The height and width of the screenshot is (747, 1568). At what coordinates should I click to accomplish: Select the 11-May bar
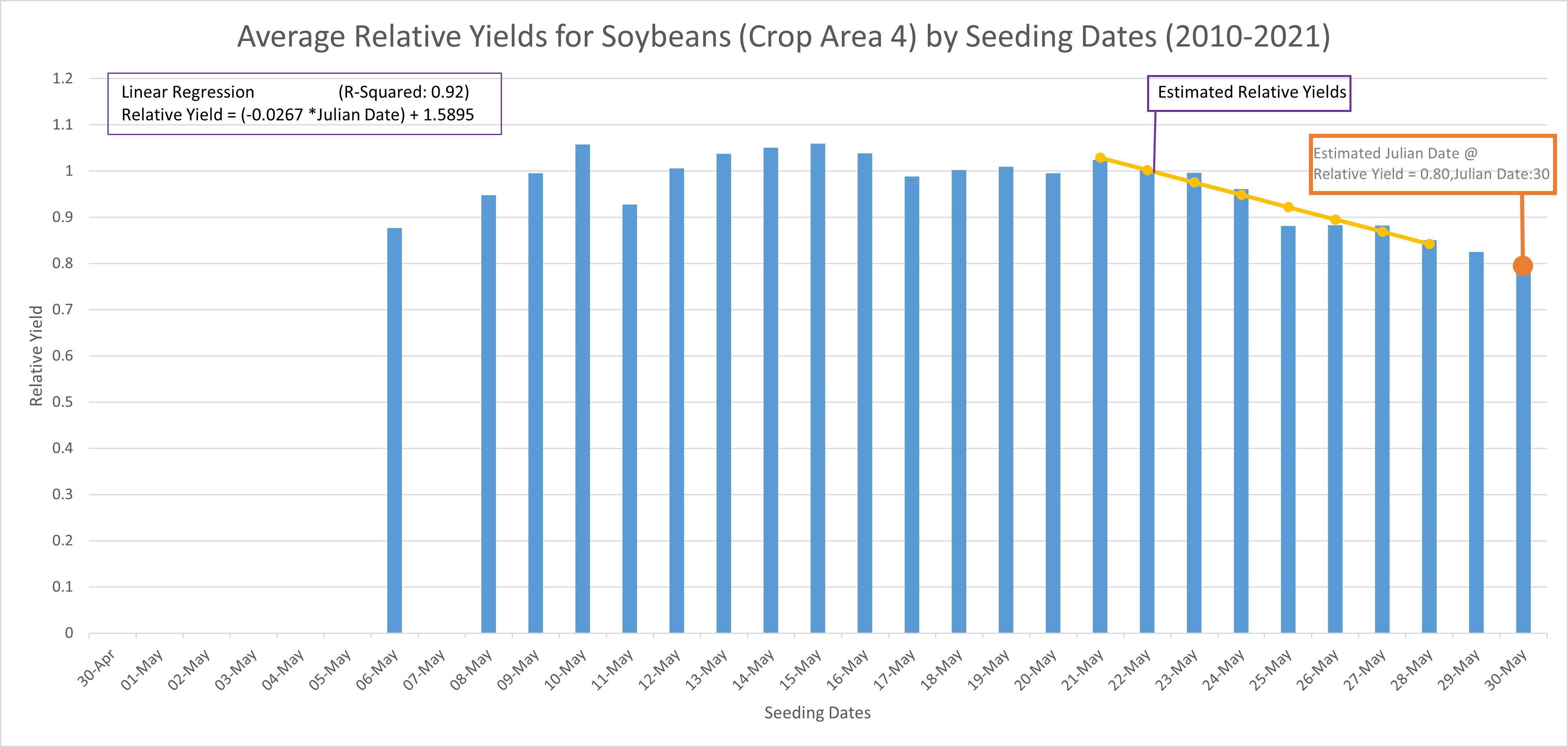pos(629,420)
